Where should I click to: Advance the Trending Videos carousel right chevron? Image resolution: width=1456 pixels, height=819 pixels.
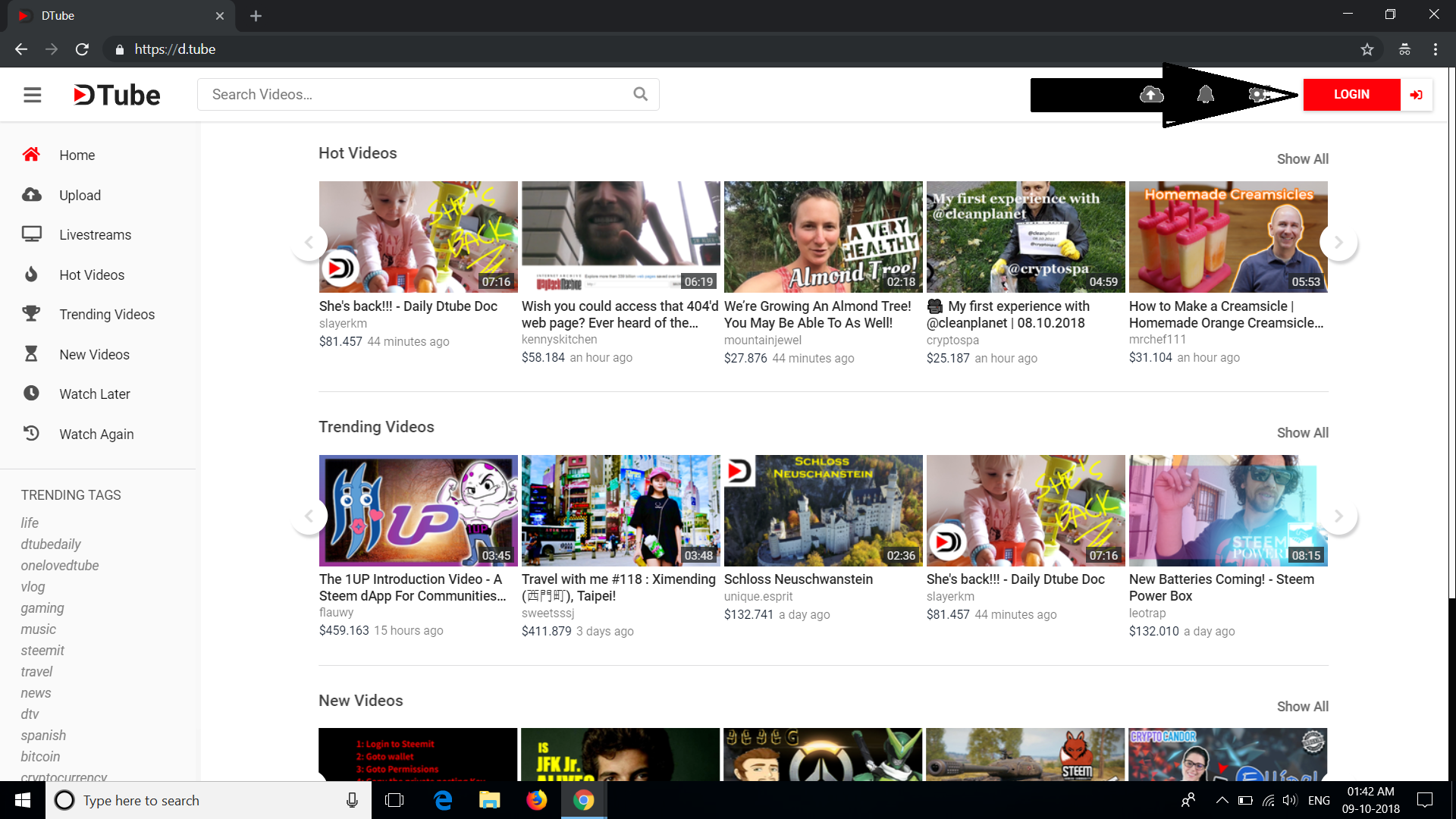pyautogui.click(x=1338, y=516)
